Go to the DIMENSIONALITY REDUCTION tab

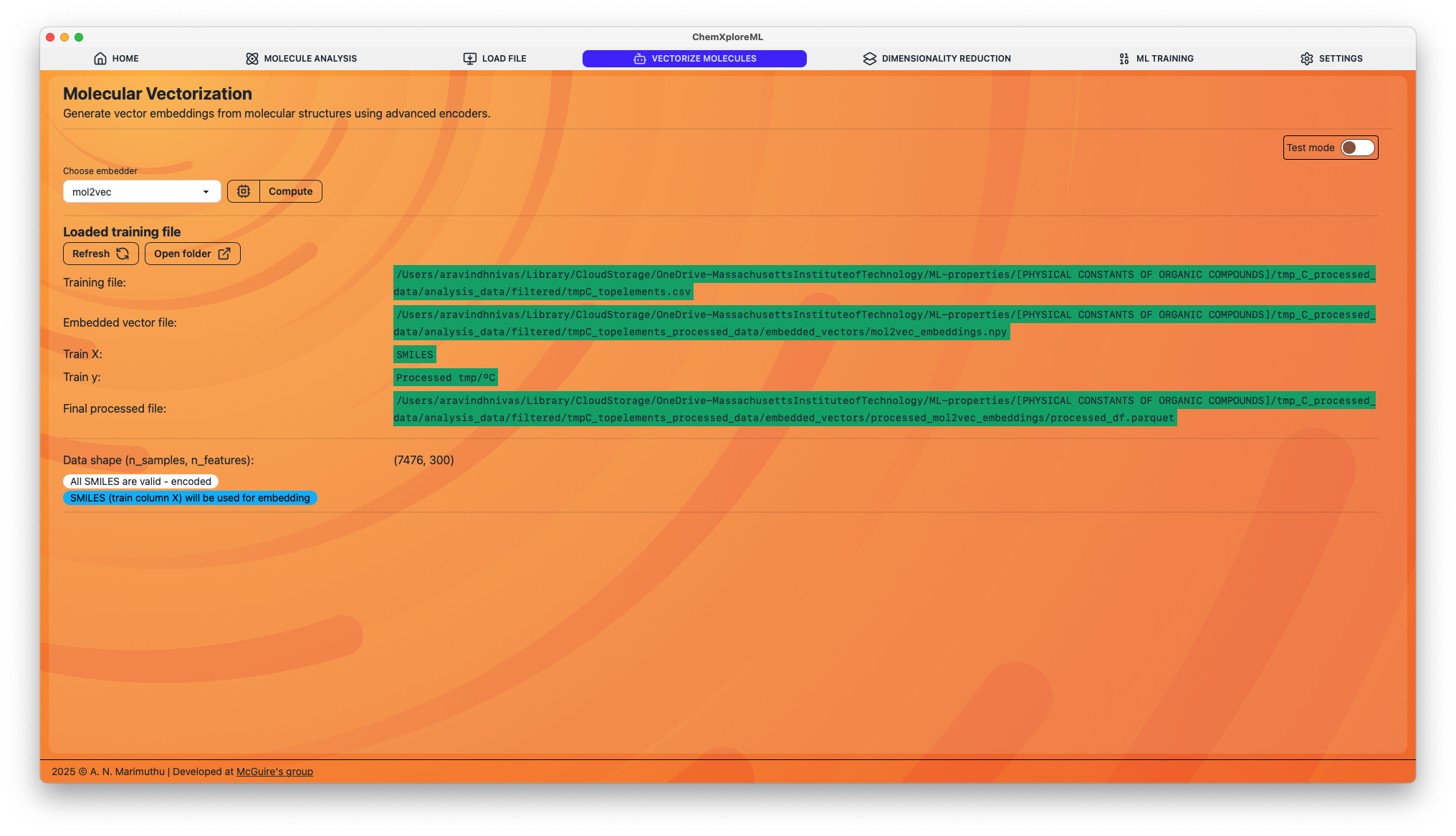coord(937,59)
